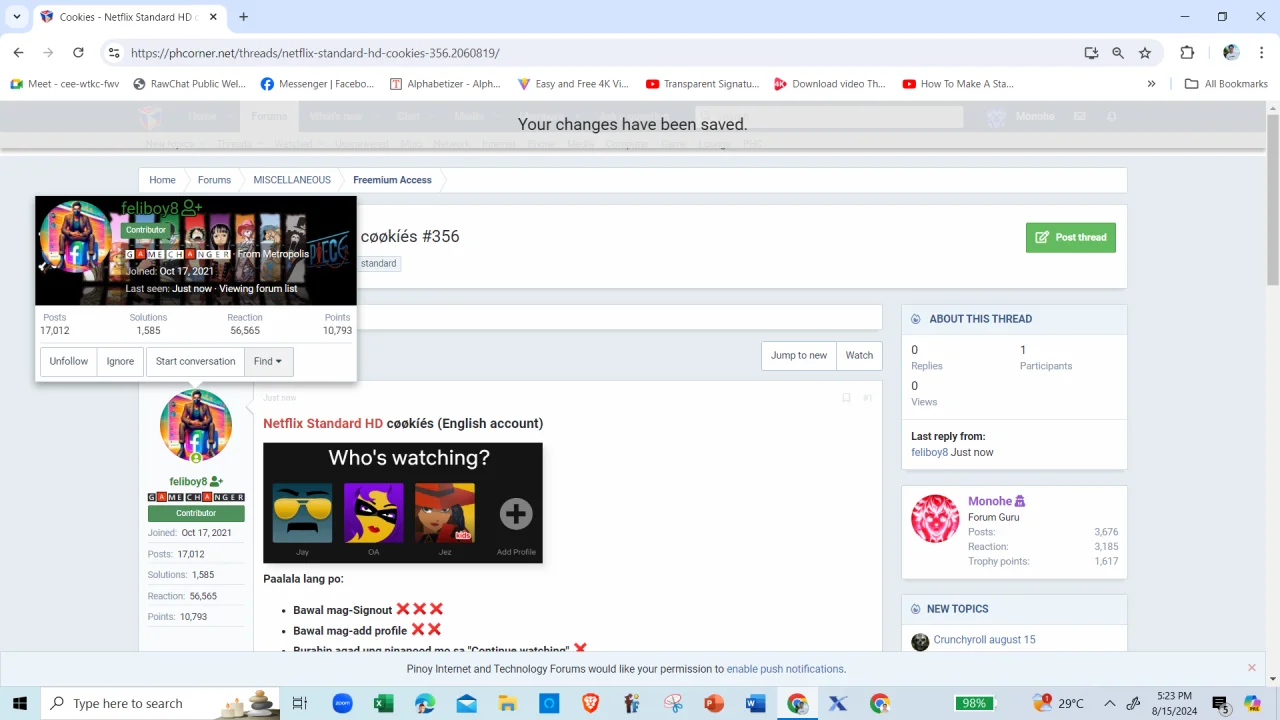Open Task View in the taskbar
1280x720 pixels.
[x=299, y=704]
